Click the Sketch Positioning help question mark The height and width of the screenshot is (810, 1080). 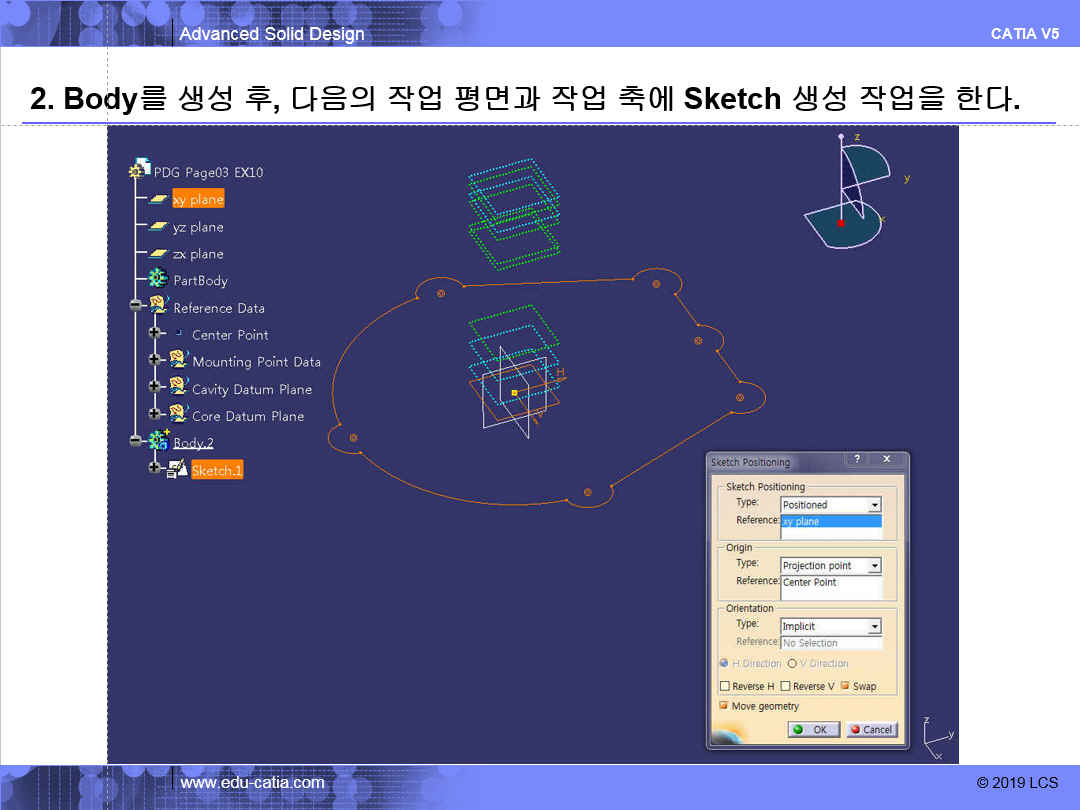tap(856, 460)
